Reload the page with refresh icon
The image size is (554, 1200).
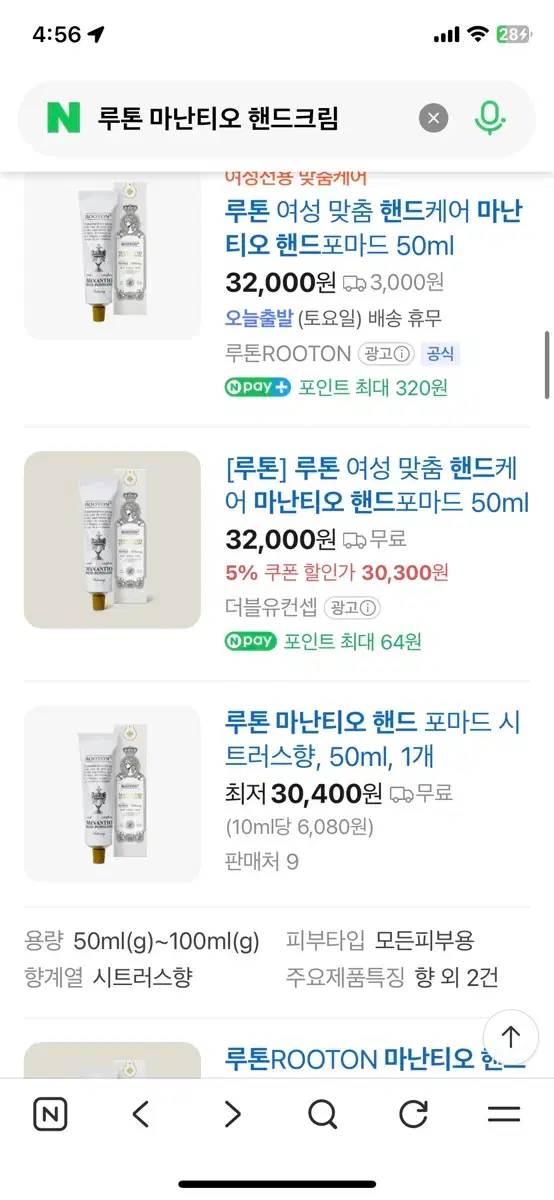(413, 1114)
